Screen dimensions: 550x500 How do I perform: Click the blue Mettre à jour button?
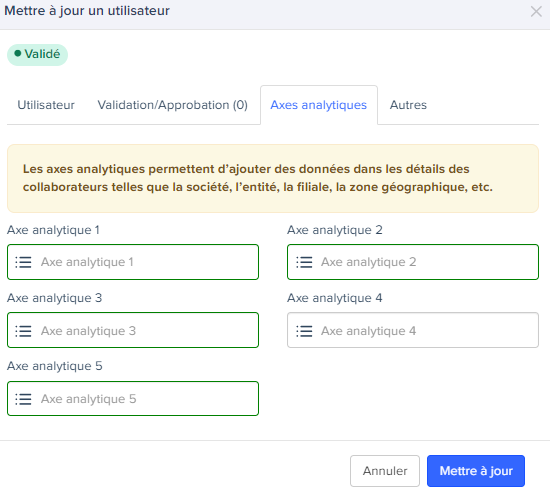point(476,471)
